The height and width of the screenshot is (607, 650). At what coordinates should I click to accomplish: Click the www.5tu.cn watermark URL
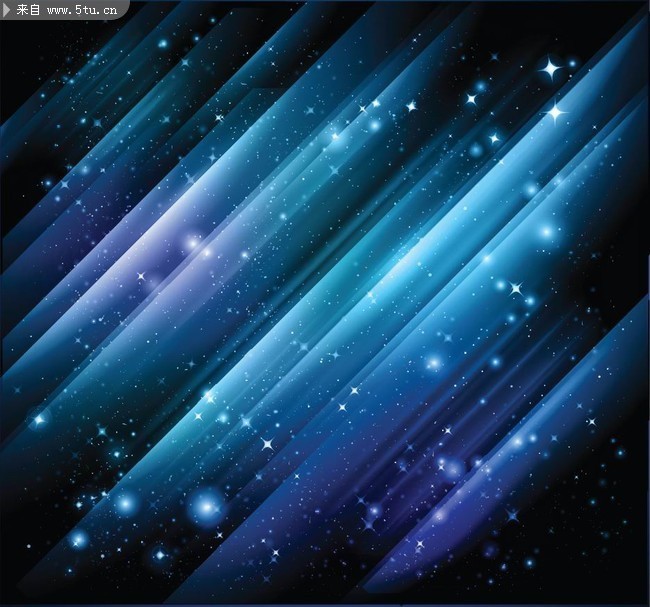point(83,10)
